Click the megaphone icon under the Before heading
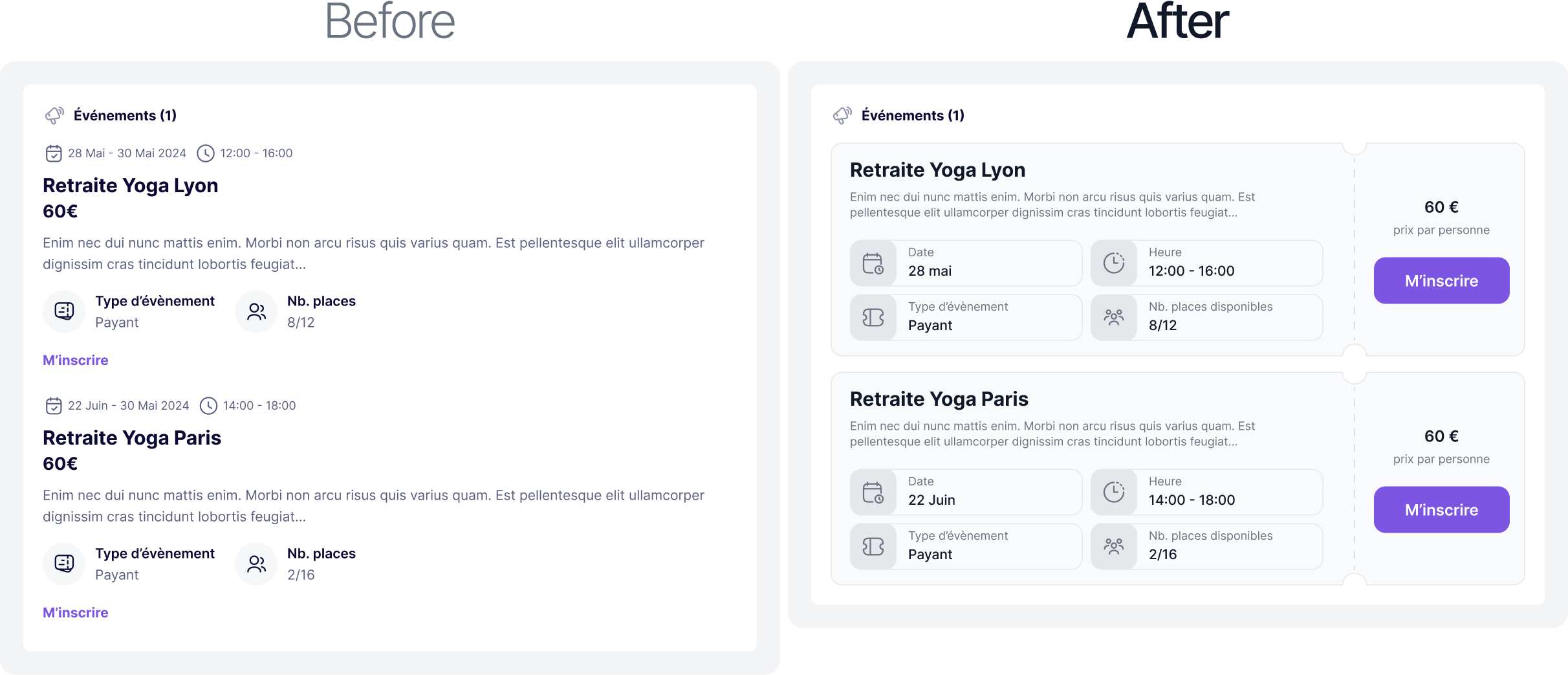 point(54,115)
